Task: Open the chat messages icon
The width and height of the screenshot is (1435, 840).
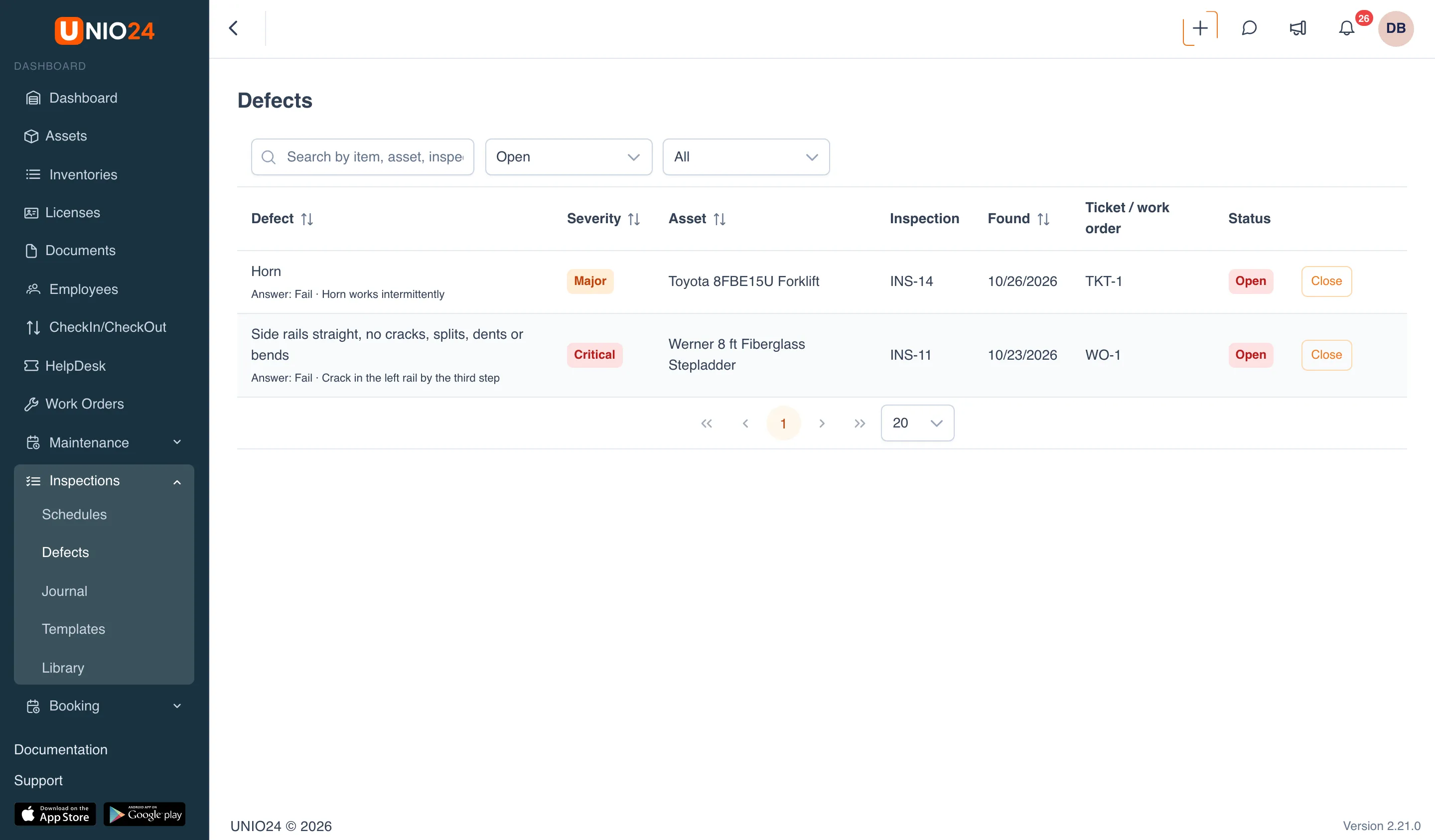Action: pos(1249,28)
